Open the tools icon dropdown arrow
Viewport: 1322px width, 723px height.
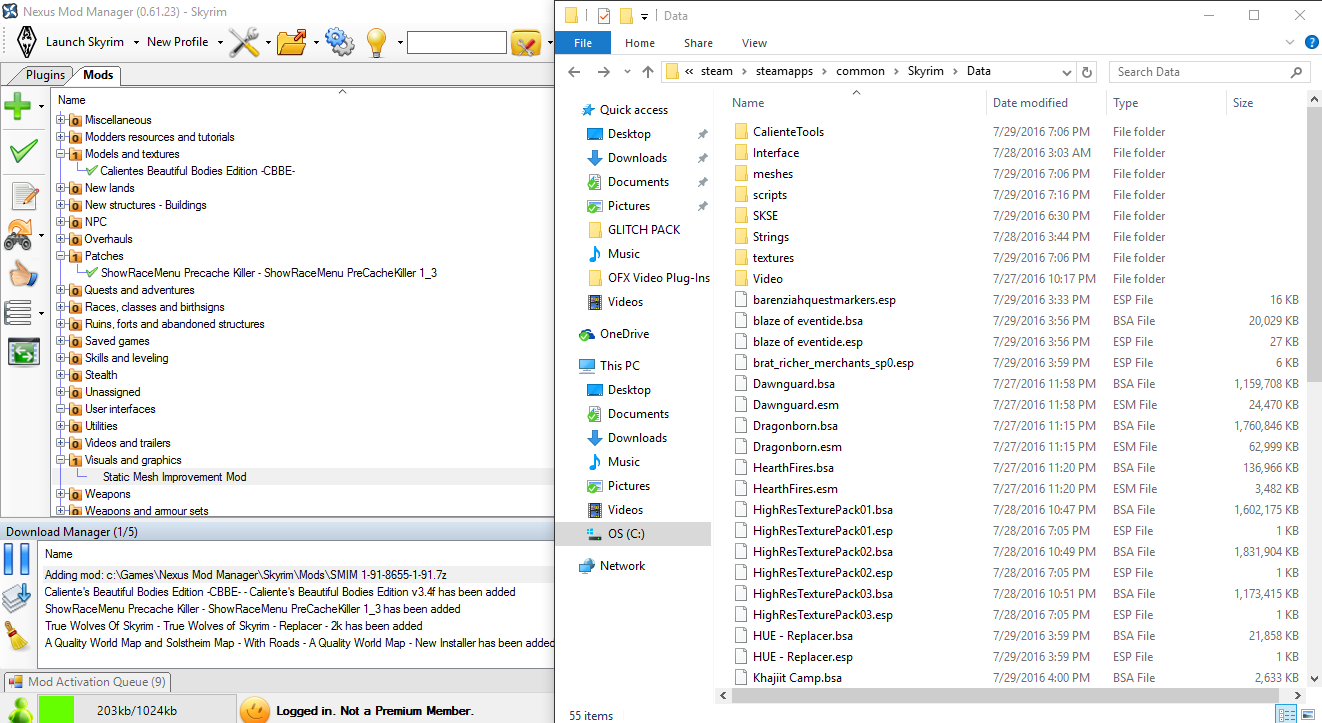click(x=266, y=42)
